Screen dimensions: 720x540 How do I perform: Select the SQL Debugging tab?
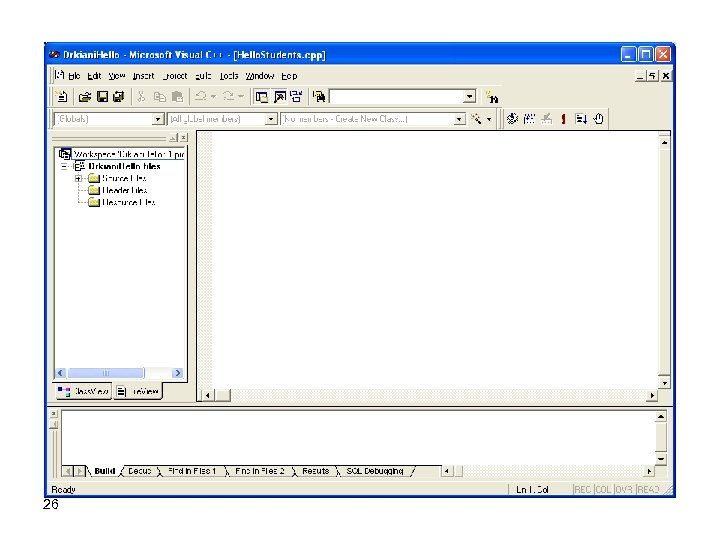coord(375,471)
